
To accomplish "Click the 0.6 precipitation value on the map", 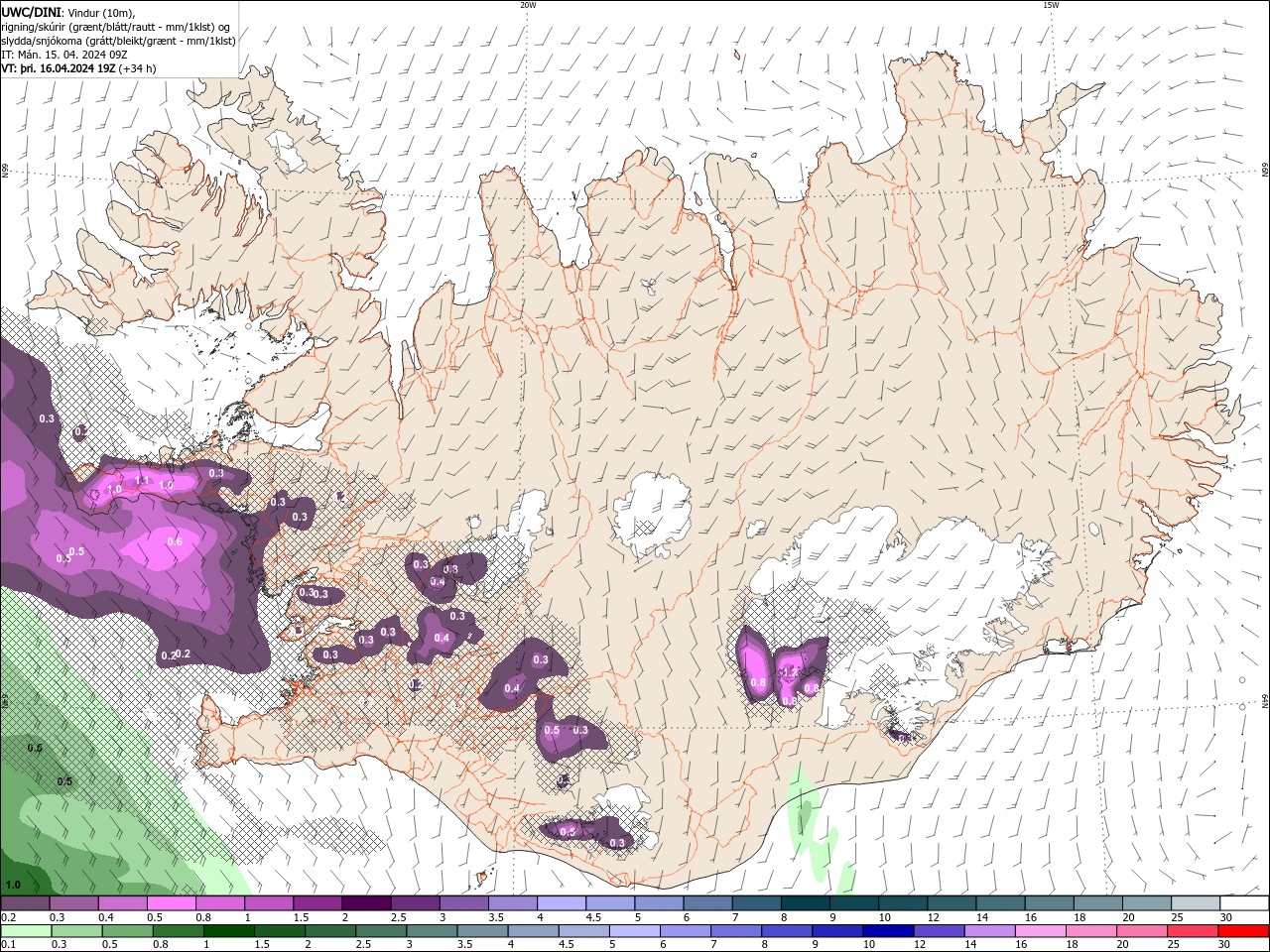I will pos(175,541).
